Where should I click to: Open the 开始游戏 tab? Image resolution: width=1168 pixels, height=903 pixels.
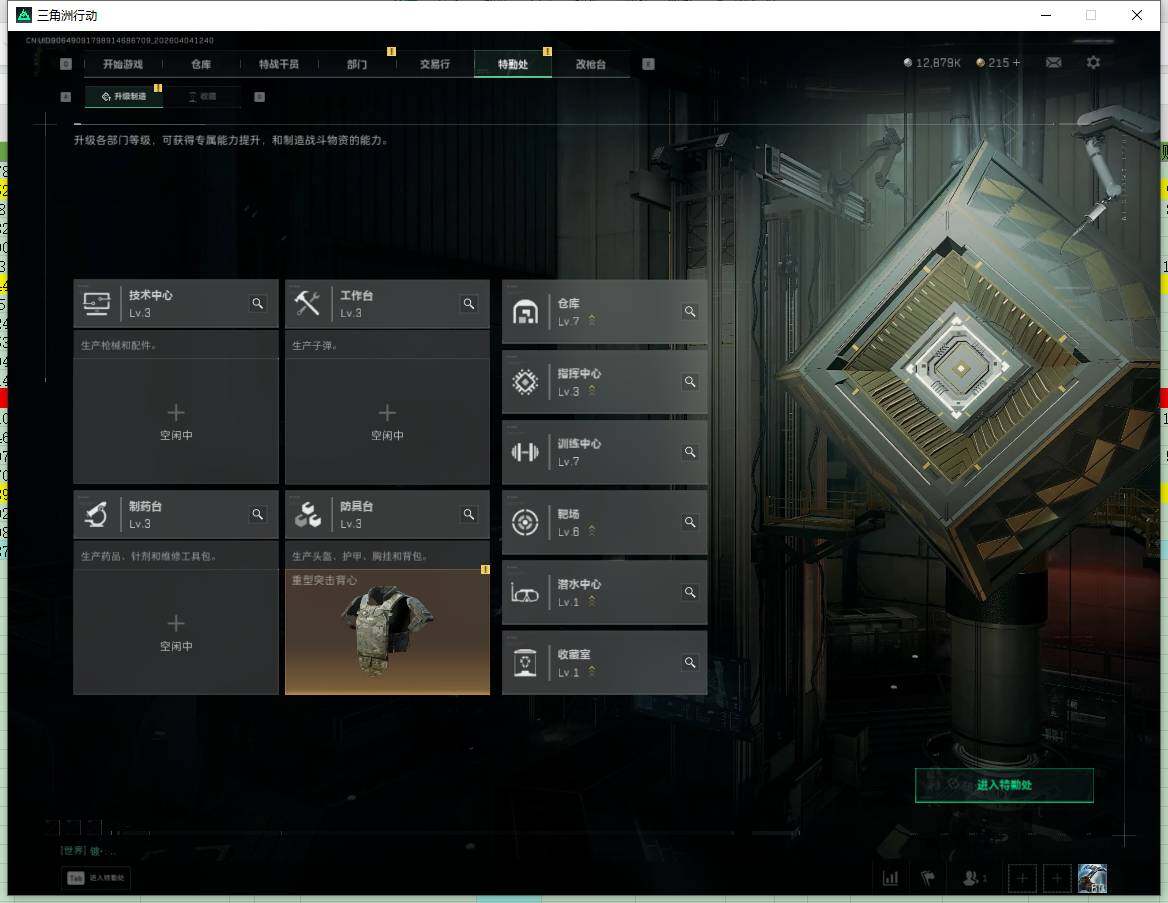(x=122, y=64)
